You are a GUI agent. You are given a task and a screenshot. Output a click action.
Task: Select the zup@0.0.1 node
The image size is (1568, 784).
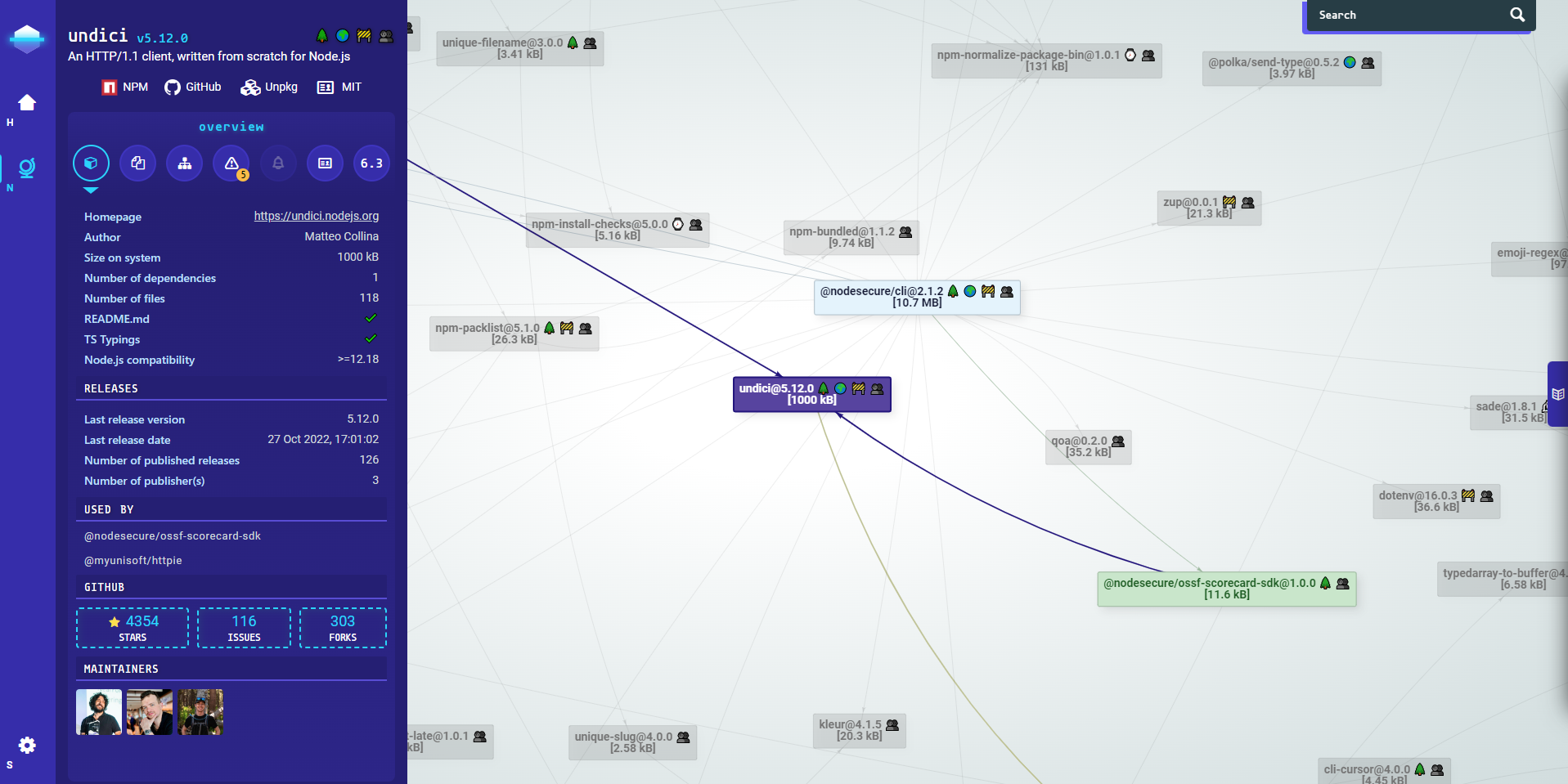click(x=1210, y=208)
